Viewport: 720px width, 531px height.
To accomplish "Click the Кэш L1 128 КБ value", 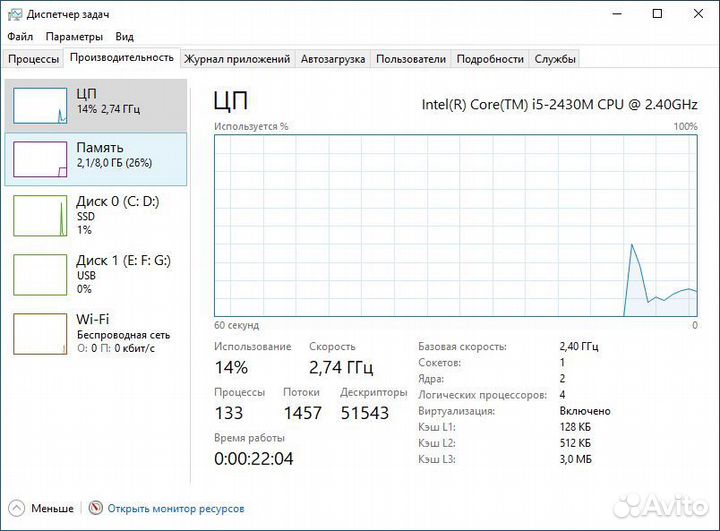I will pos(575,427).
